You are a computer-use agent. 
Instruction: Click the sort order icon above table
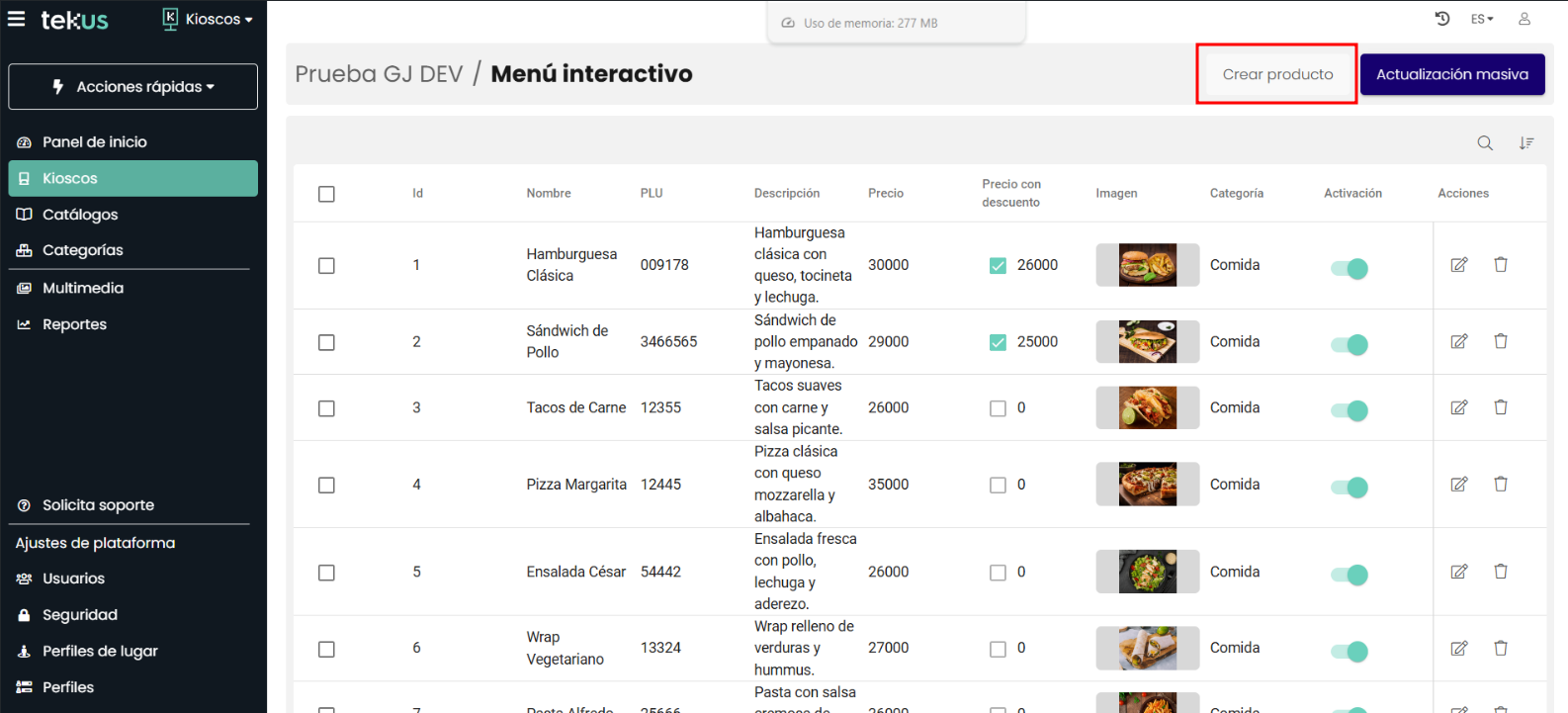tap(1526, 143)
